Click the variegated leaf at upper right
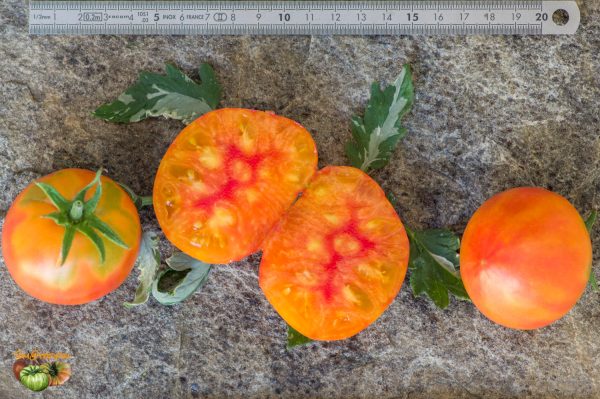 click(380, 120)
